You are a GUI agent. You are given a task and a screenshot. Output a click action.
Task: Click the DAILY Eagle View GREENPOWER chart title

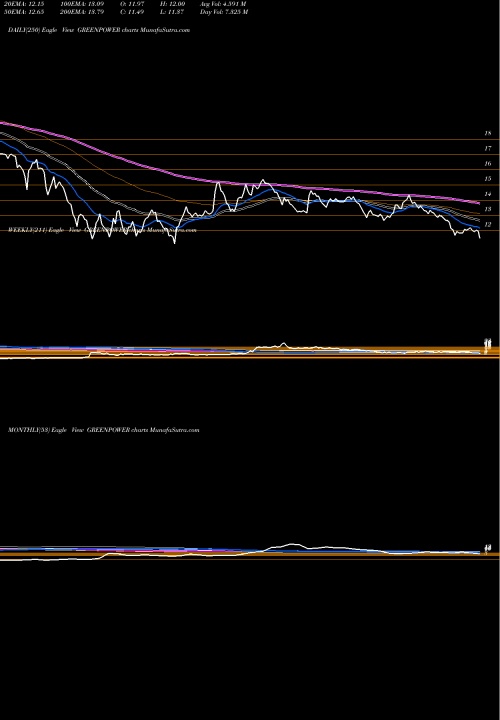99,30
